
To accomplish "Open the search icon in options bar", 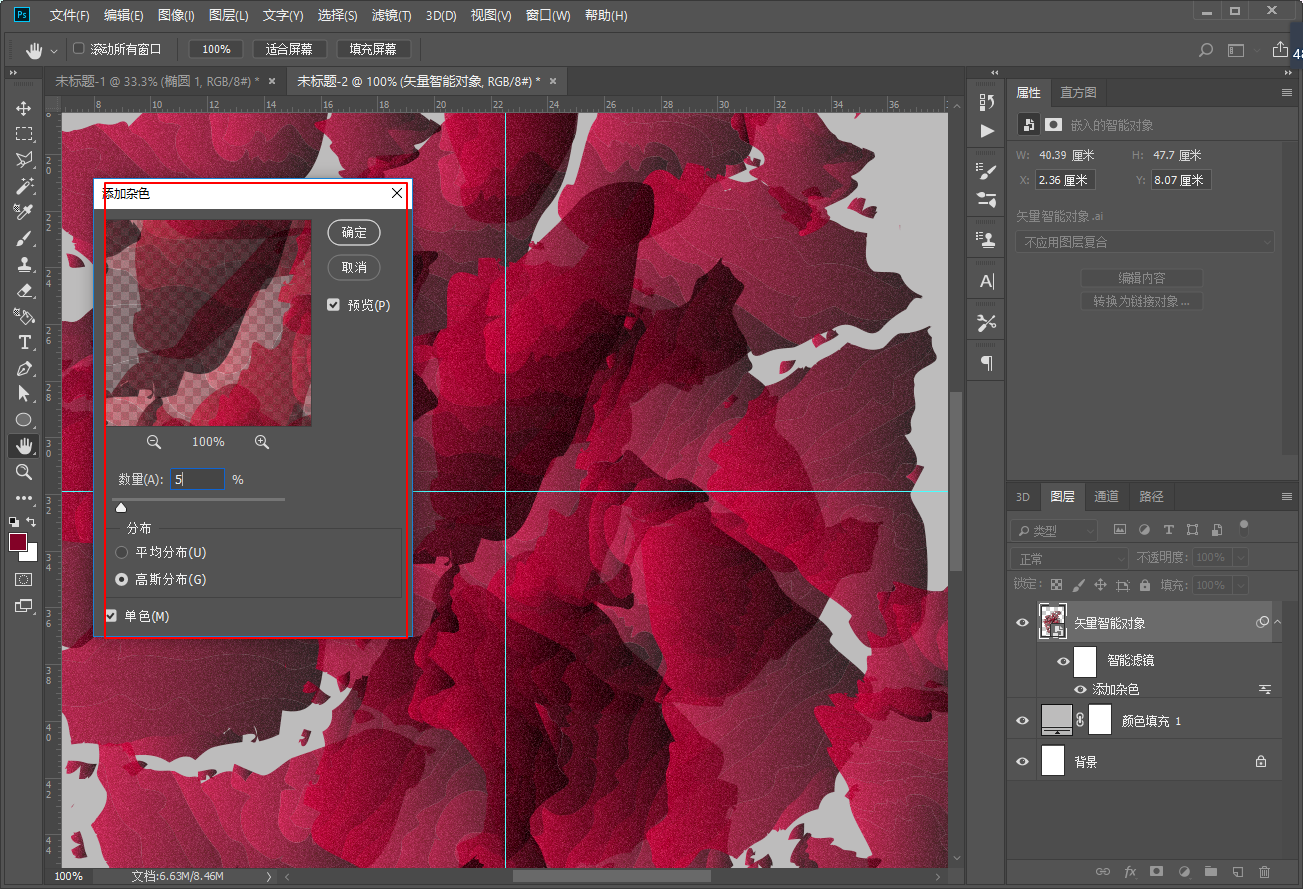I will 1206,49.
